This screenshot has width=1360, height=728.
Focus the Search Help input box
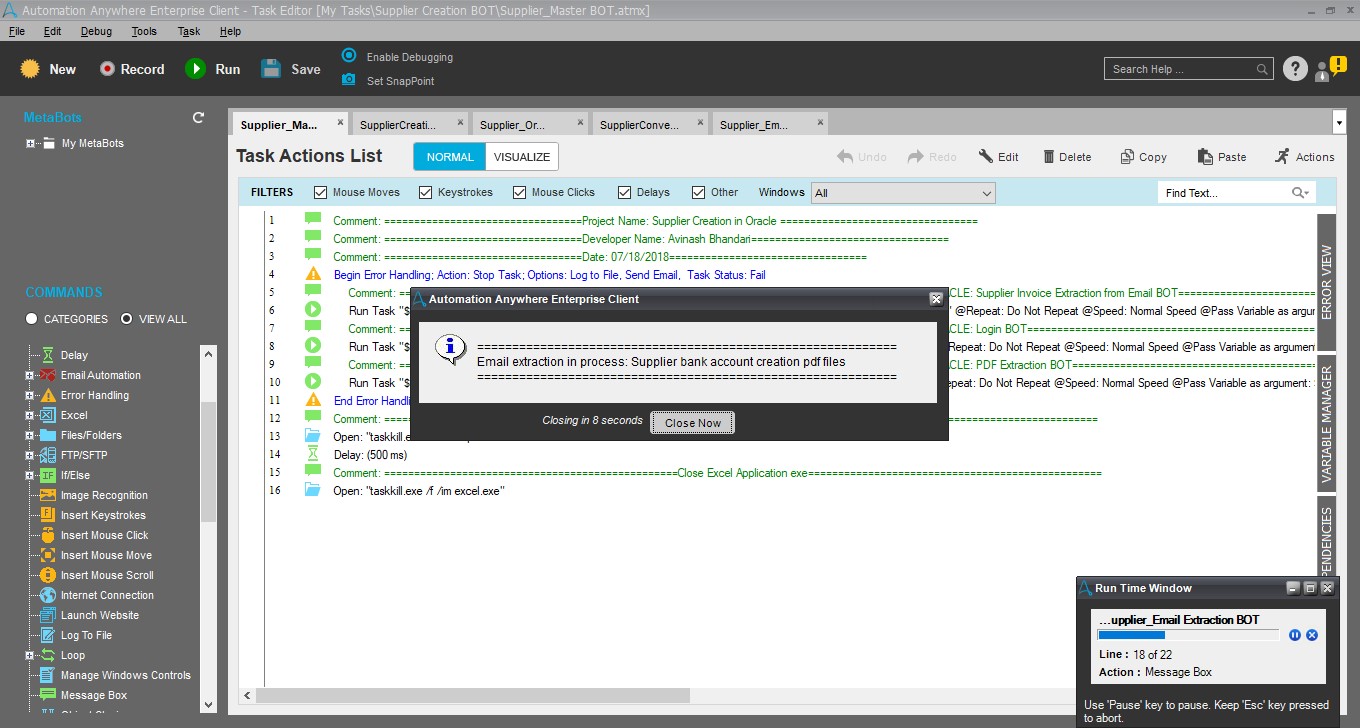click(x=1188, y=69)
